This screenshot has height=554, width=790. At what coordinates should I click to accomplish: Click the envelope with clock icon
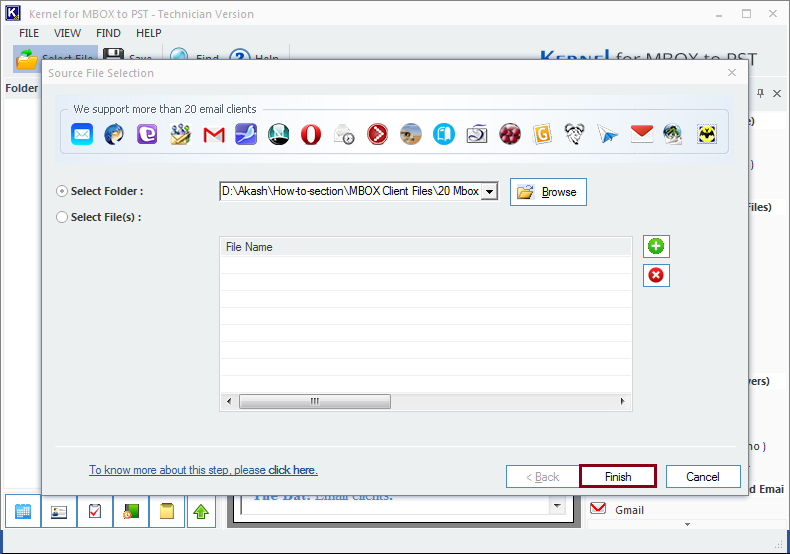tap(344, 134)
